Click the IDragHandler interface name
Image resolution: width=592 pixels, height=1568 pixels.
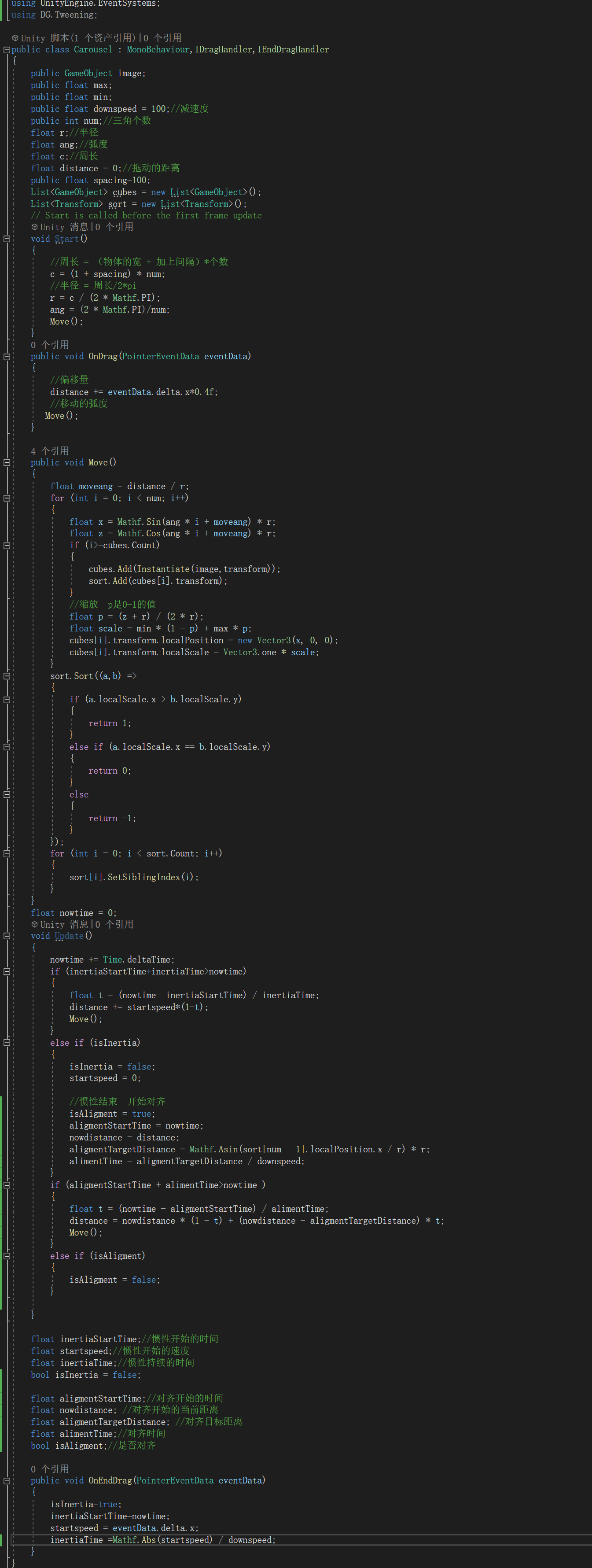tap(223, 50)
